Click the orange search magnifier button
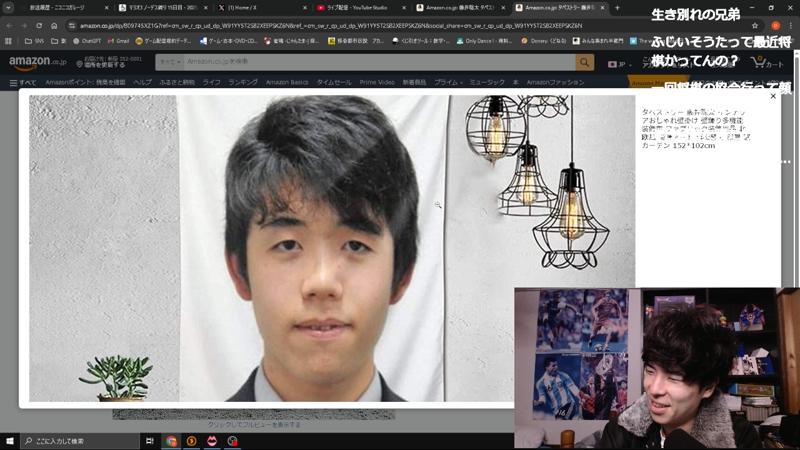800x450 pixels. [584, 62]
